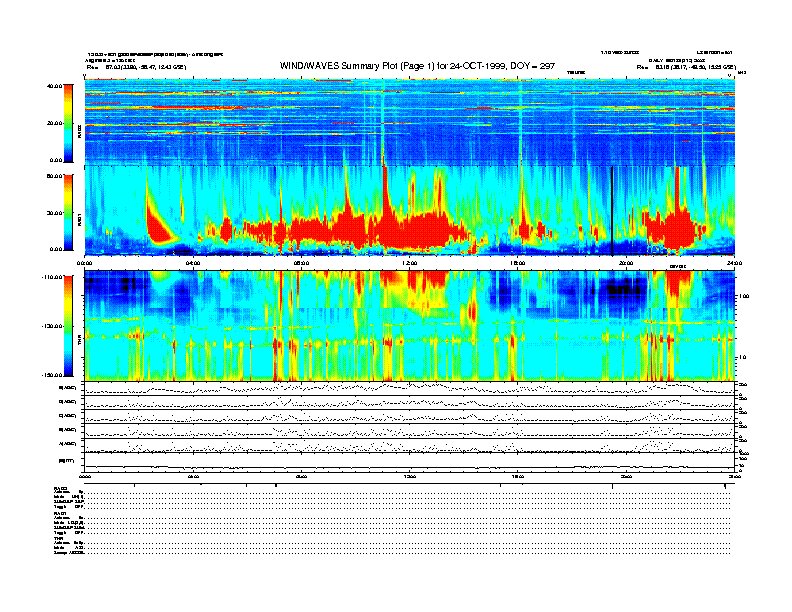The height and width of the screenshot is (612, 792).
Task: Click the RAD1 color scale bar
Action: pos(68,213)
